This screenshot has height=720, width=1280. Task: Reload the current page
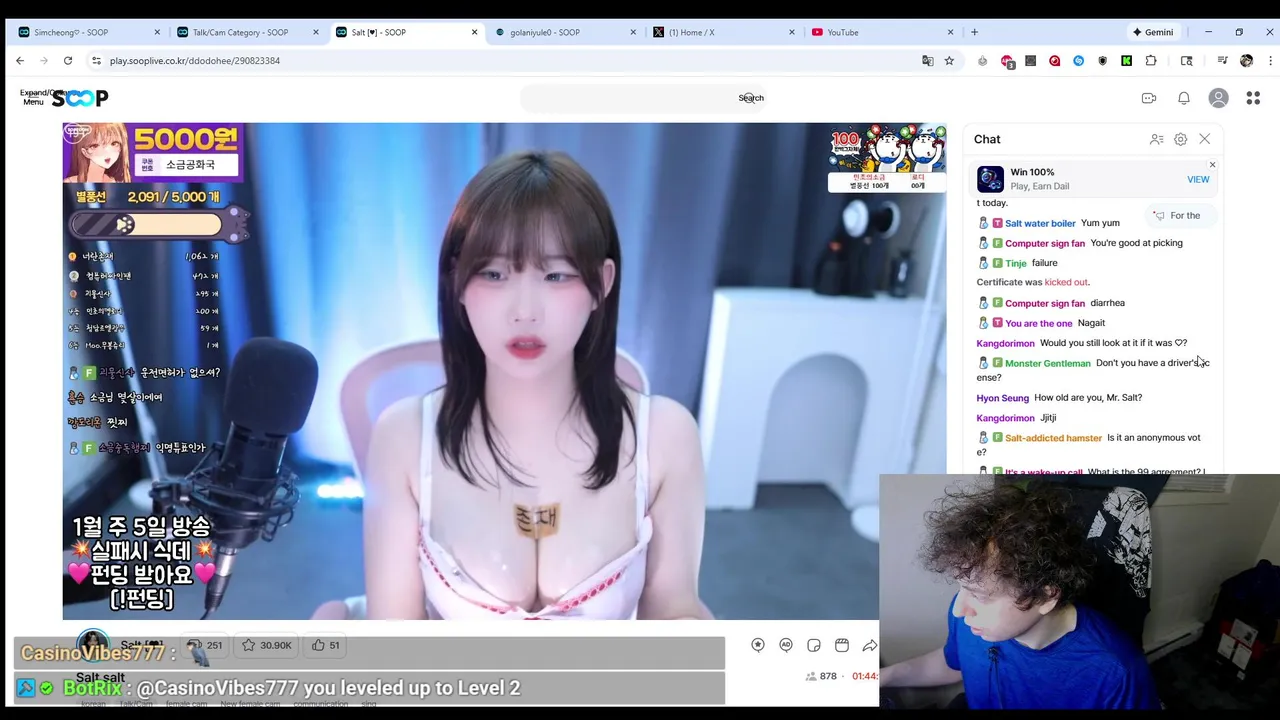coord(68,61)
